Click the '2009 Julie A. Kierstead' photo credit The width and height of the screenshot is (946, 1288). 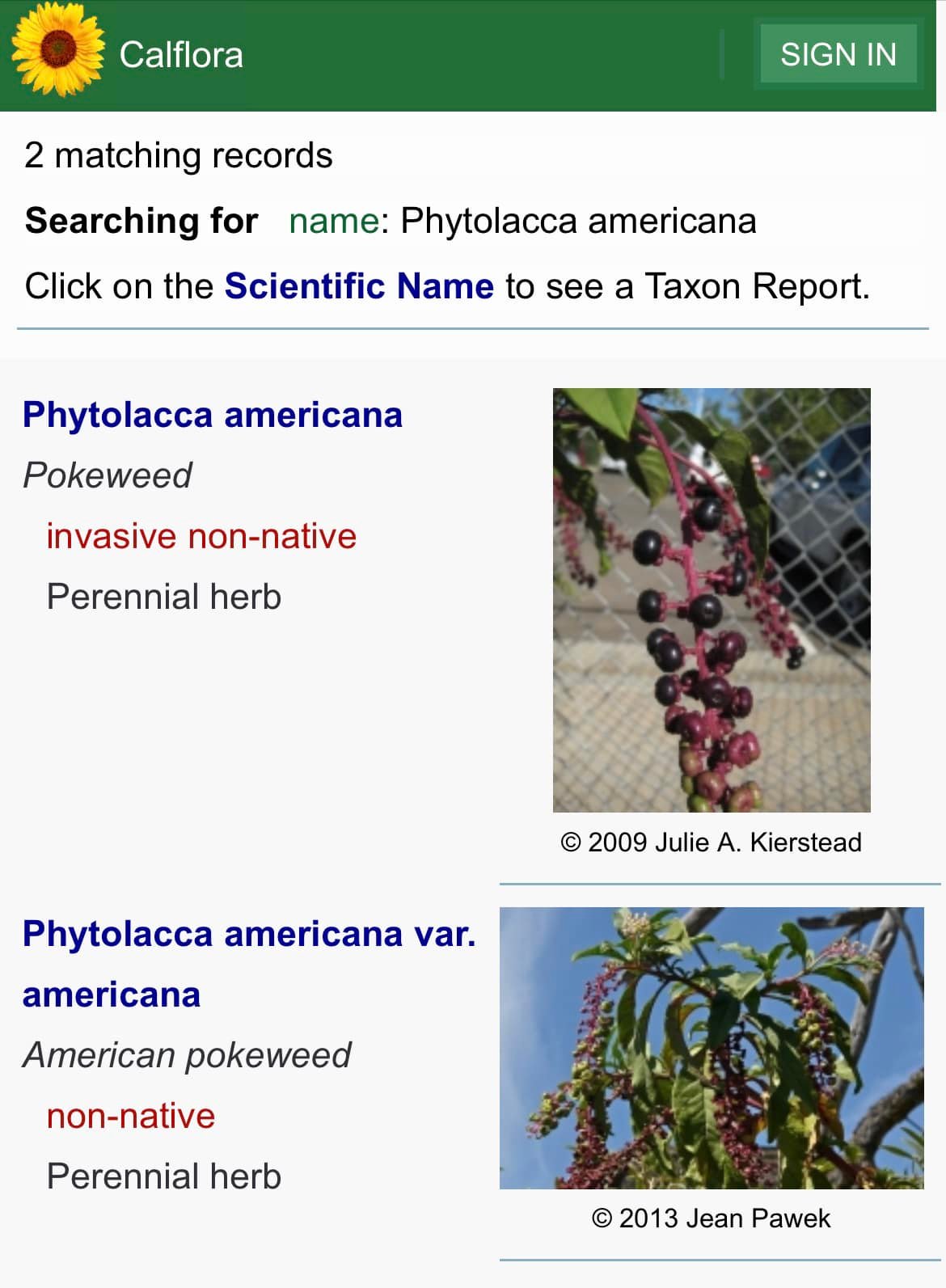tap(712, 842)
